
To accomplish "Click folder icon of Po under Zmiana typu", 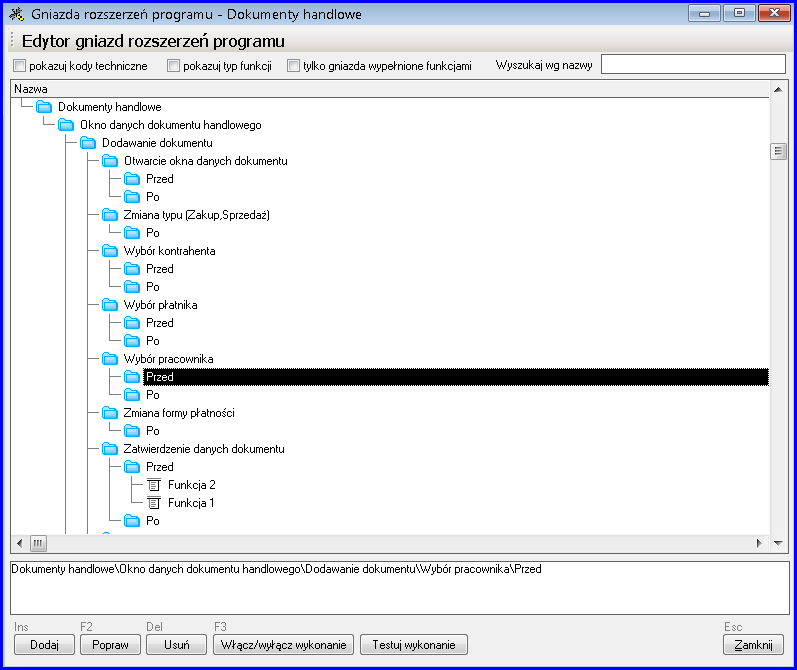I will (132, 233).
